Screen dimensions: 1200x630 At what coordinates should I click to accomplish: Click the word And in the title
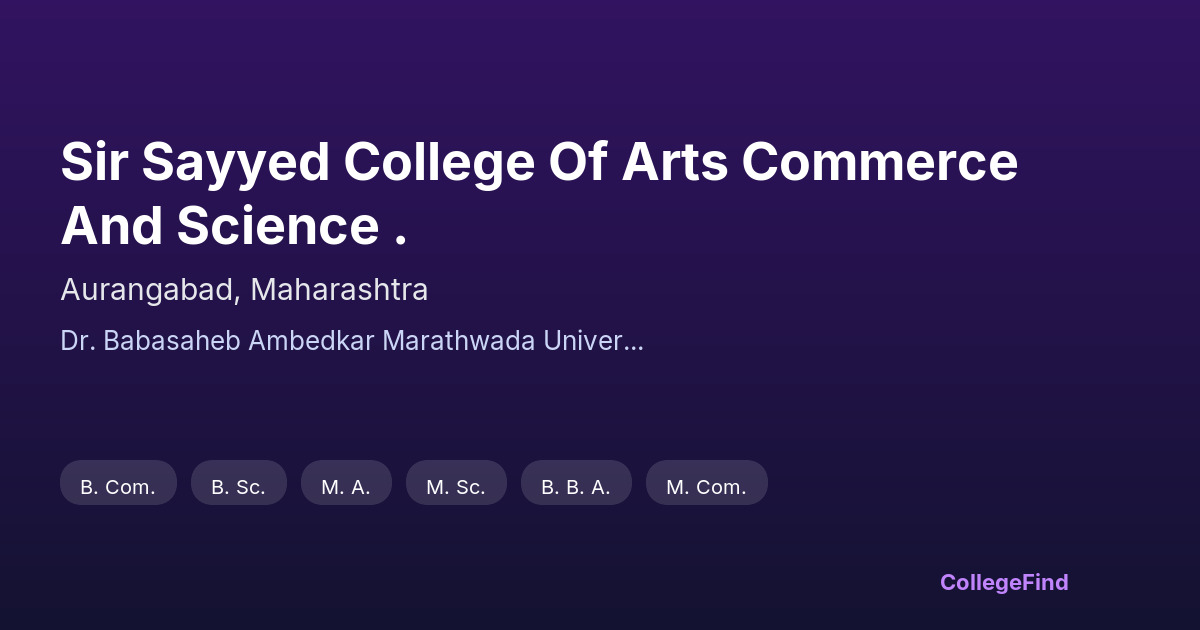[x=111, y=227]
